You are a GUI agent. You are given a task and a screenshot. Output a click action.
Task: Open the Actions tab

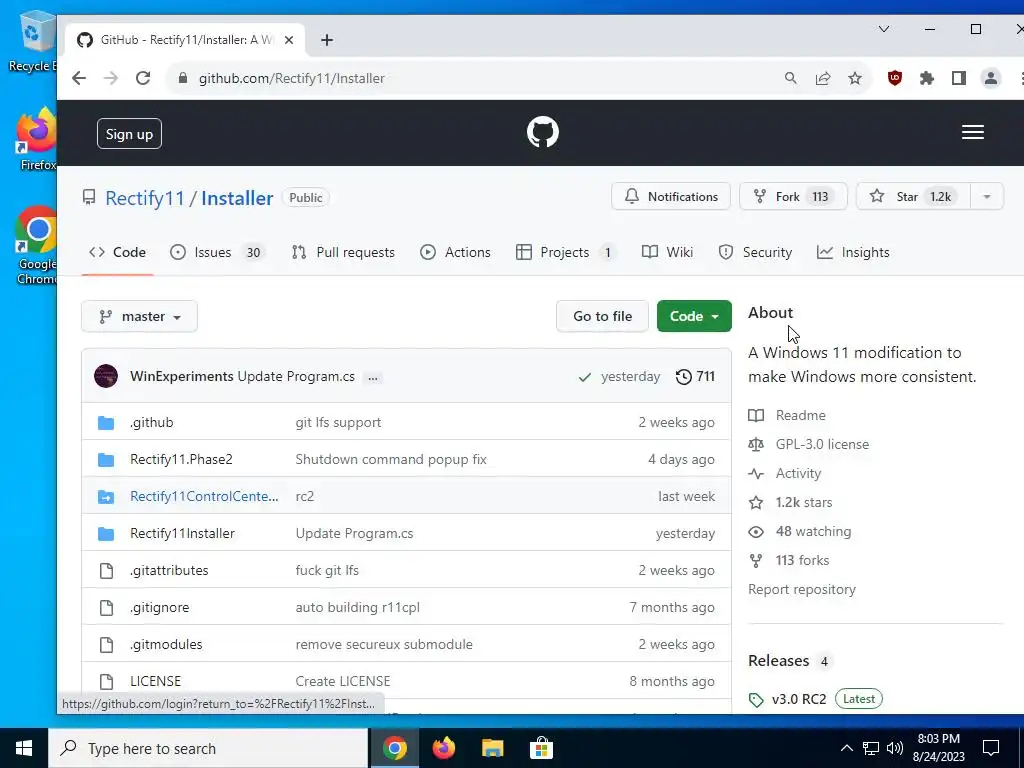[455, 252]
